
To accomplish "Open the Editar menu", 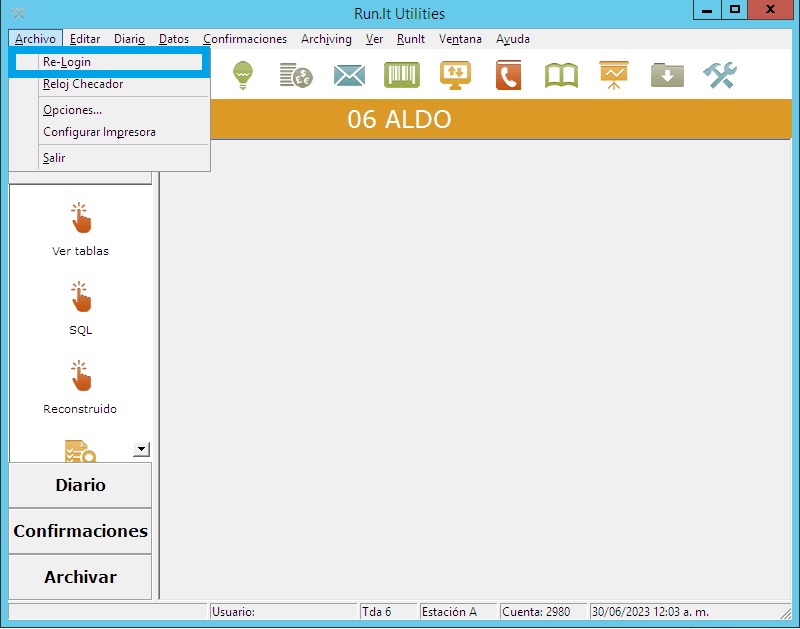I will coord(85,39).
